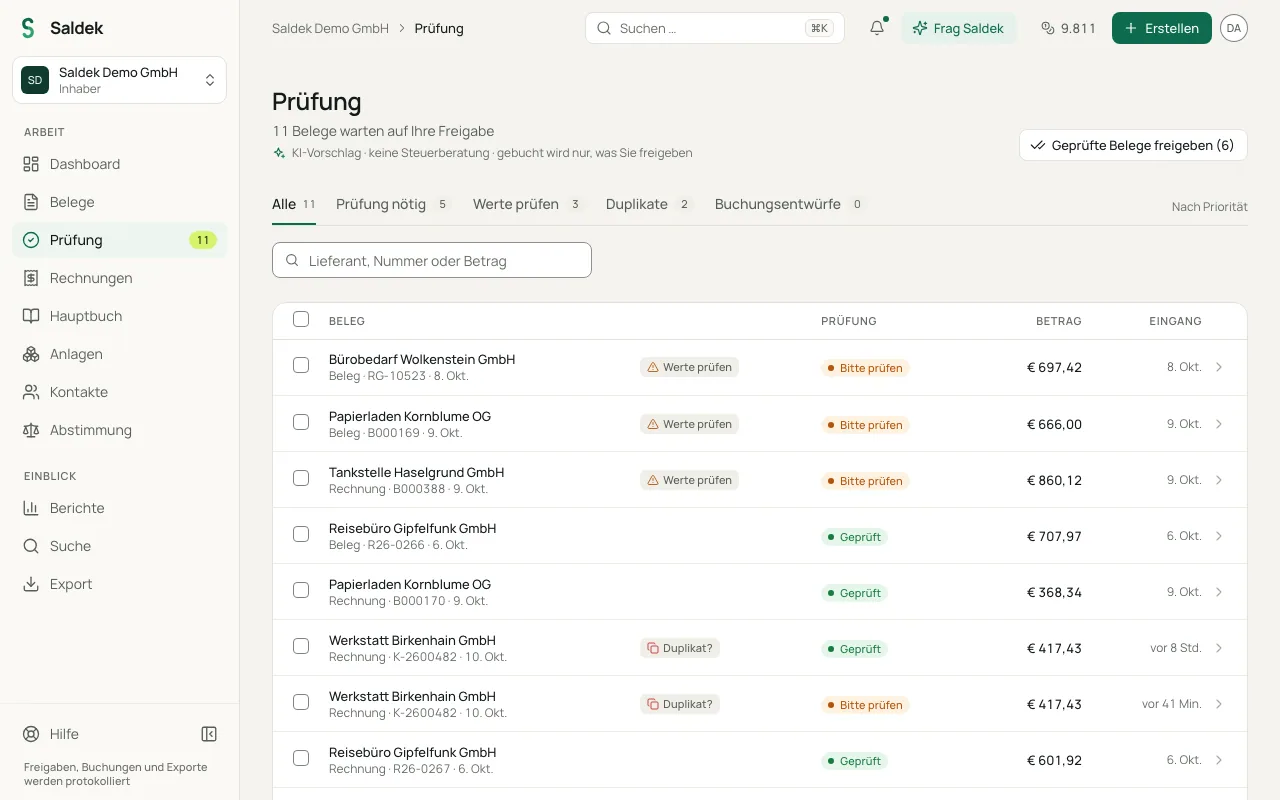The image size is (1280, 800).
Task: Open Suche via the sidebar magnifier icon
Action: click(x=31, y=546)
